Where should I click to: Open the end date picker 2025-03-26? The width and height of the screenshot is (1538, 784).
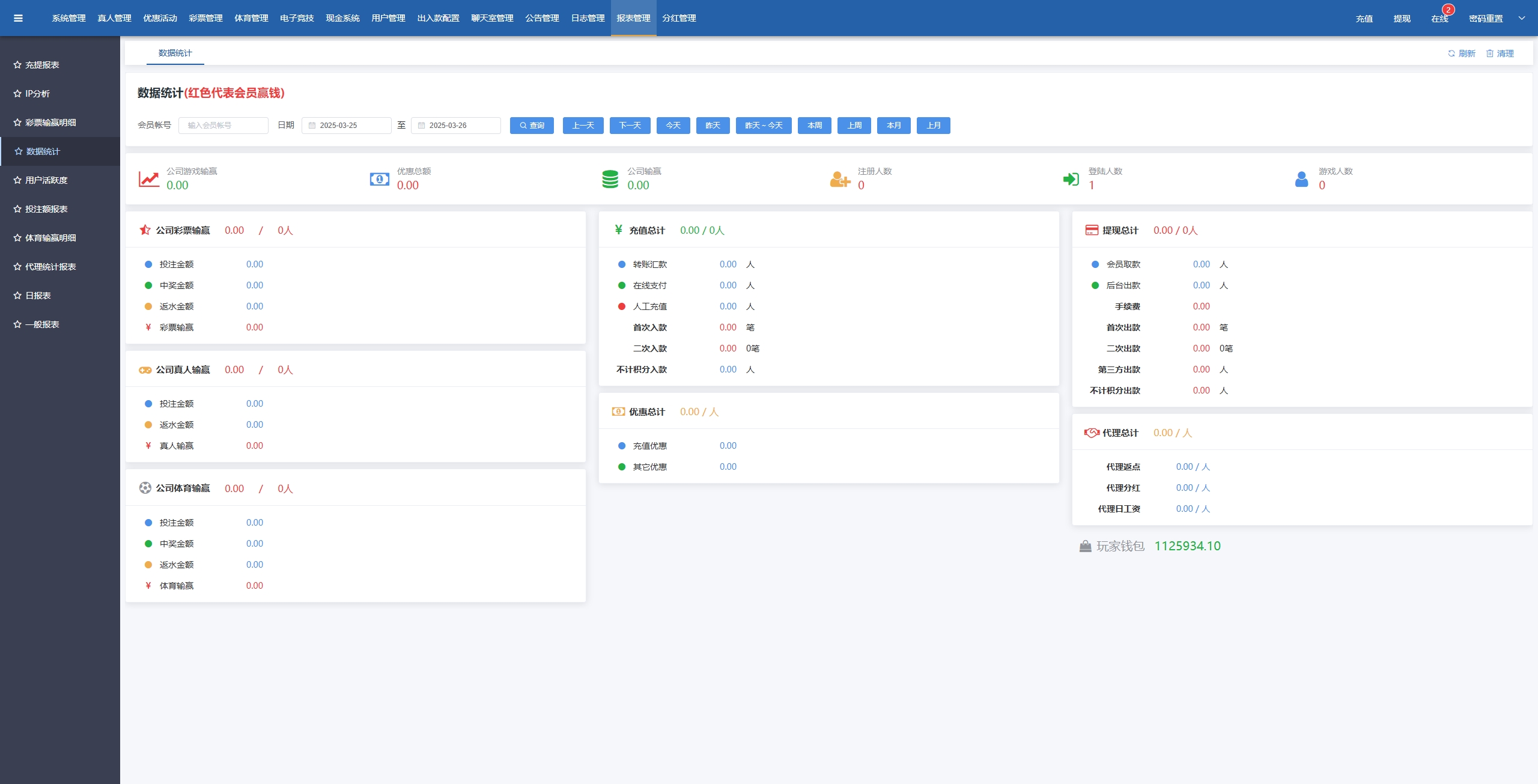(x=455, y=126)
